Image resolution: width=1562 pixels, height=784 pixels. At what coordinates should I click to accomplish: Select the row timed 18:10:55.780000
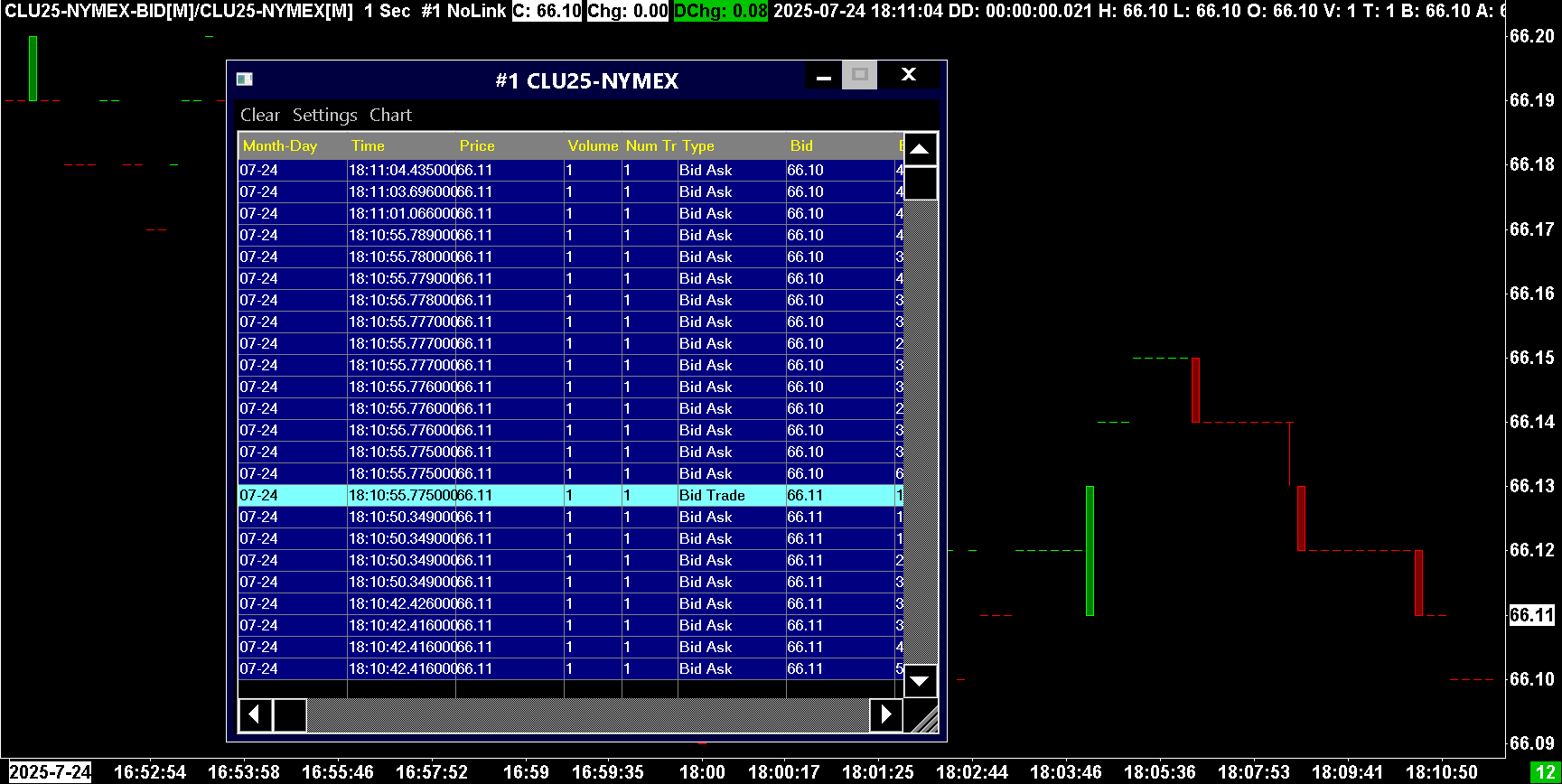coord(570,257)
